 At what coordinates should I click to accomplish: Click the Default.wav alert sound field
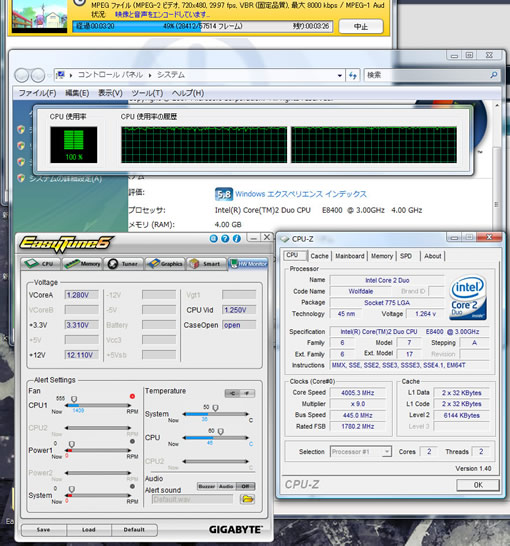(192, 499)
